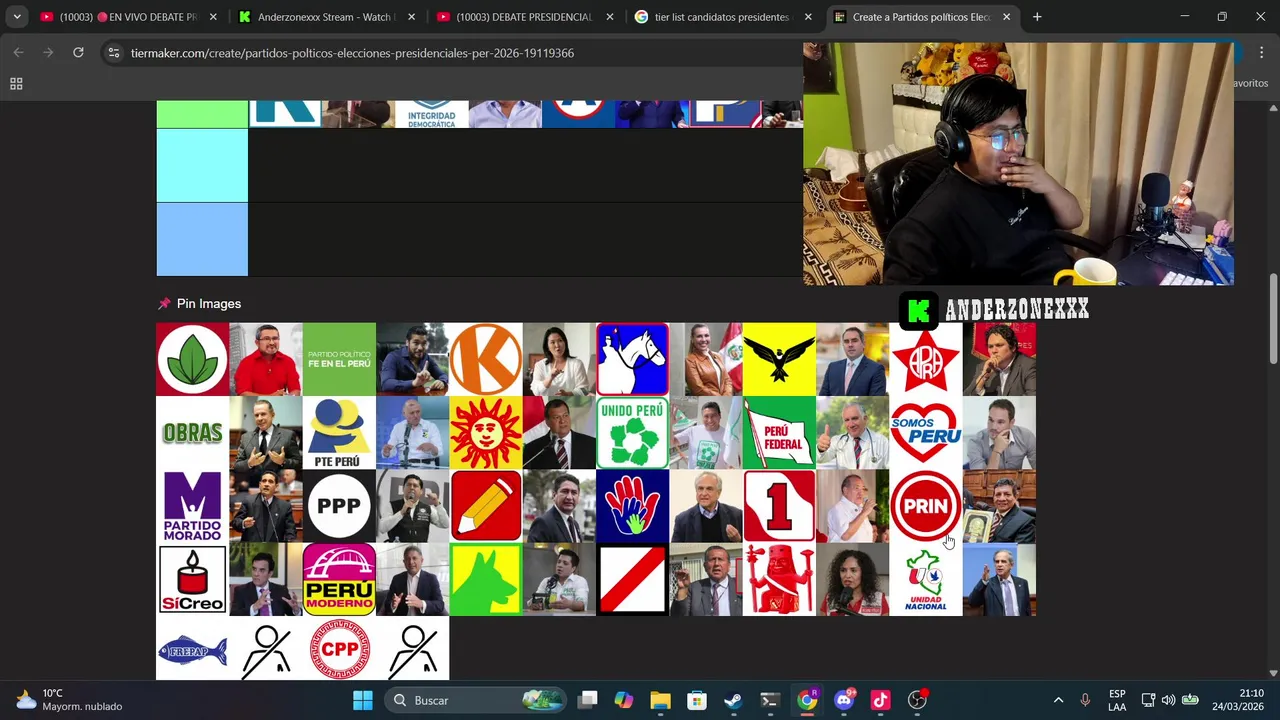Click the FREPAP fish logo
This screenshot has width=1280, height=720.
192,650
